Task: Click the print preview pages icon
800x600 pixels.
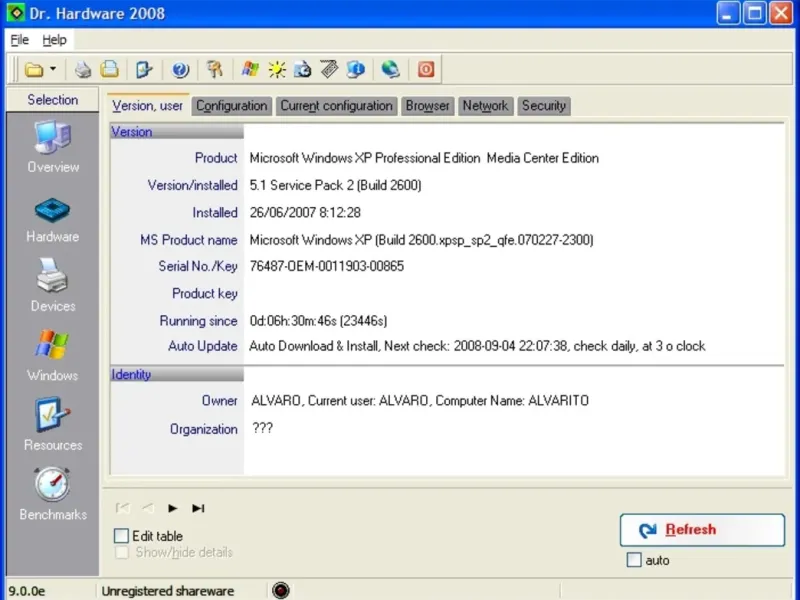Action: pyautogui.click(x=109, y=69)
